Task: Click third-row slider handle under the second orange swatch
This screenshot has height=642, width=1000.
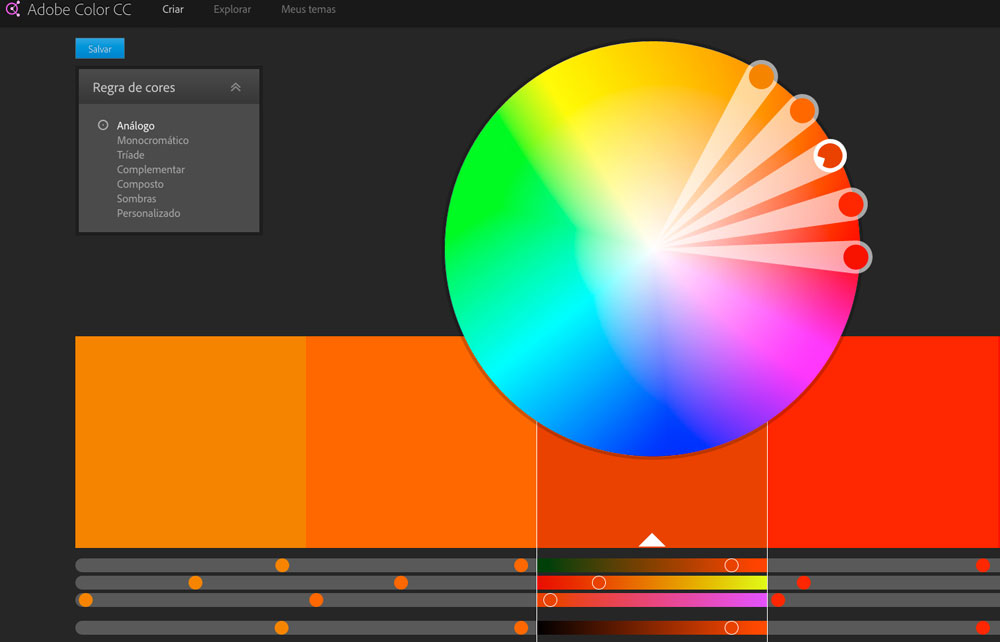Action: tap(316, 600)
